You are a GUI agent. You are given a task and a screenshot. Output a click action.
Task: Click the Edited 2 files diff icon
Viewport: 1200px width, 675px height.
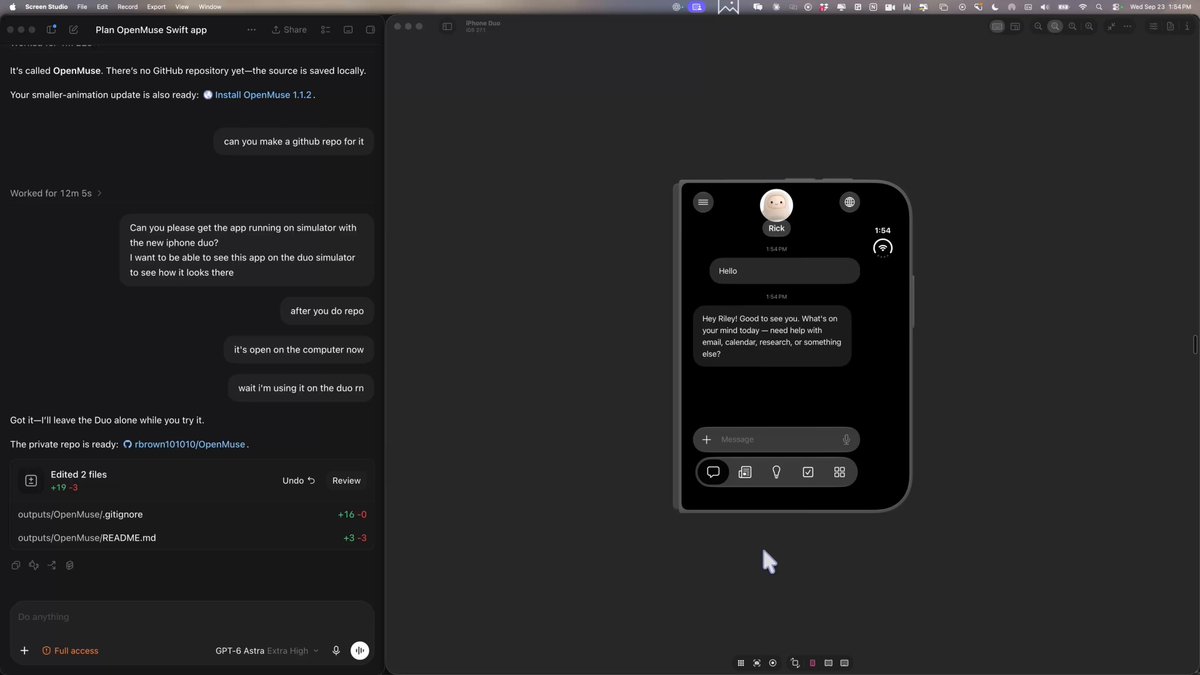(x=31, y=481)
